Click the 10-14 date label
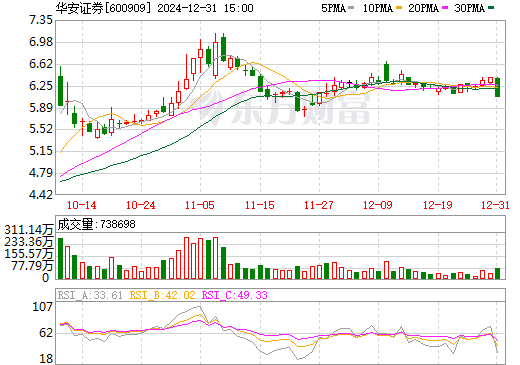Viewport: 520px width, 365px height. tap(82, 205)
